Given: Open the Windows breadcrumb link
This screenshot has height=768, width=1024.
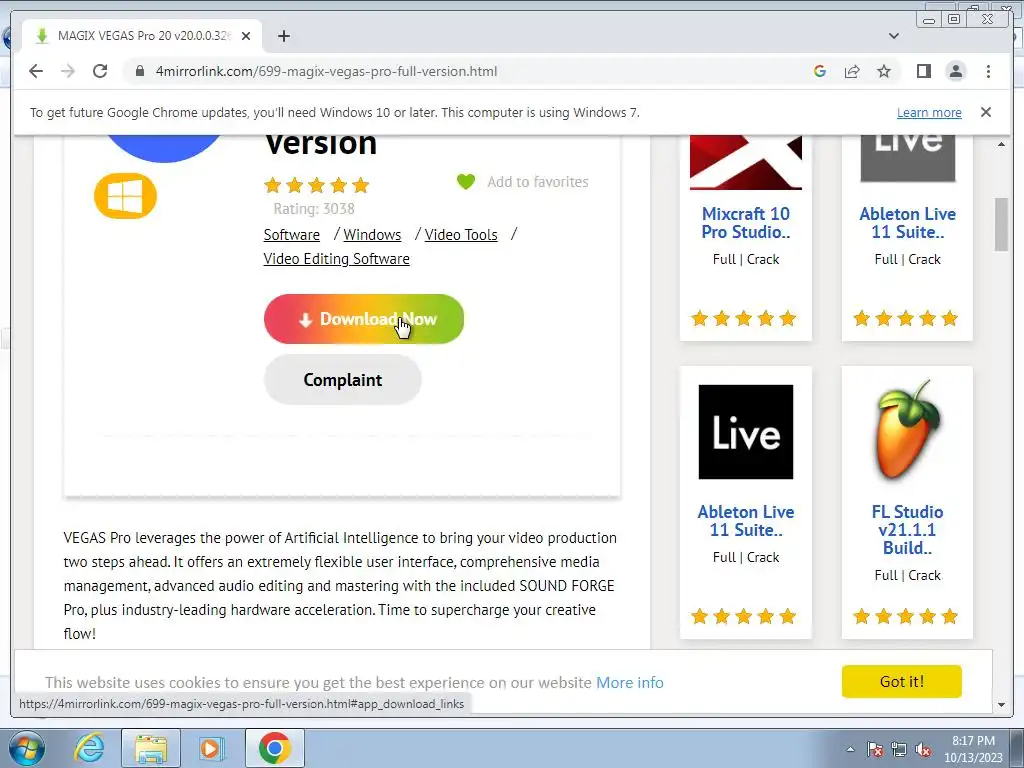Looking at the screenshot, I should 372,234.
